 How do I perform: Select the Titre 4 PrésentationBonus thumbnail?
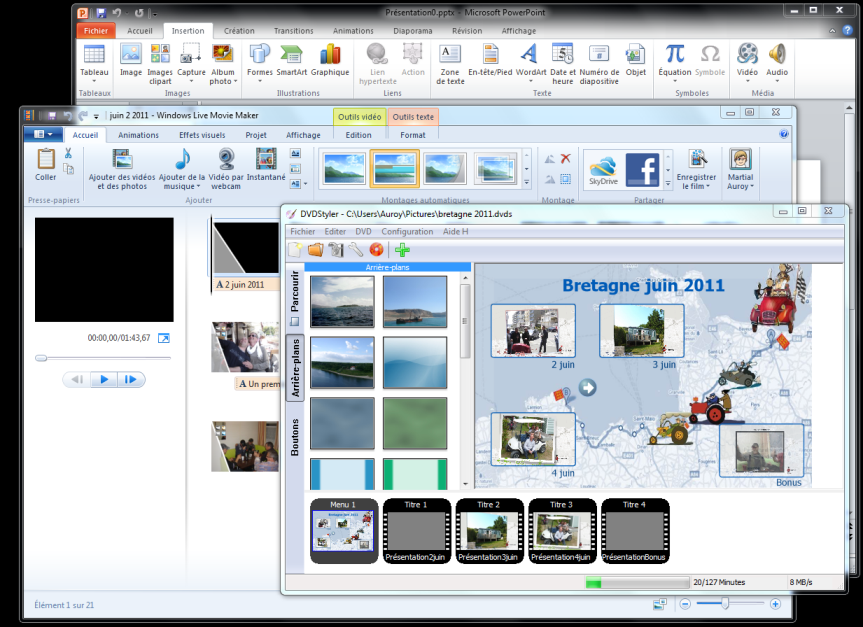tap(634, 531)
